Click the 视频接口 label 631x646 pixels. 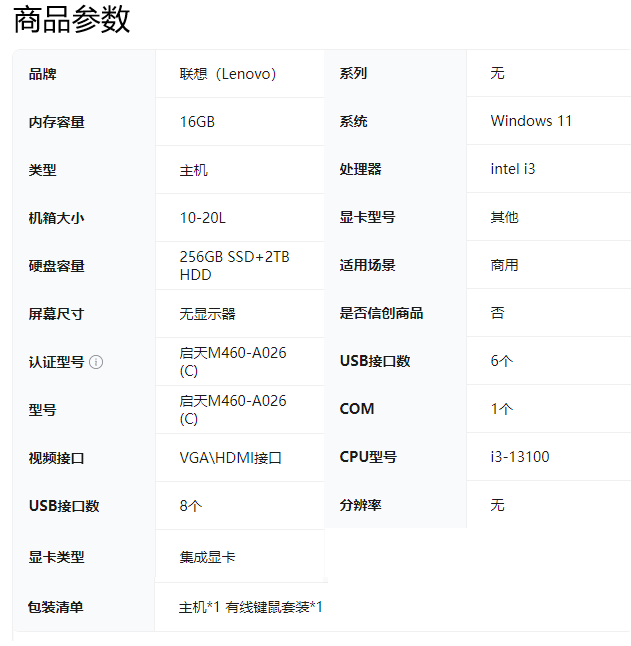(x=56, y=458)
